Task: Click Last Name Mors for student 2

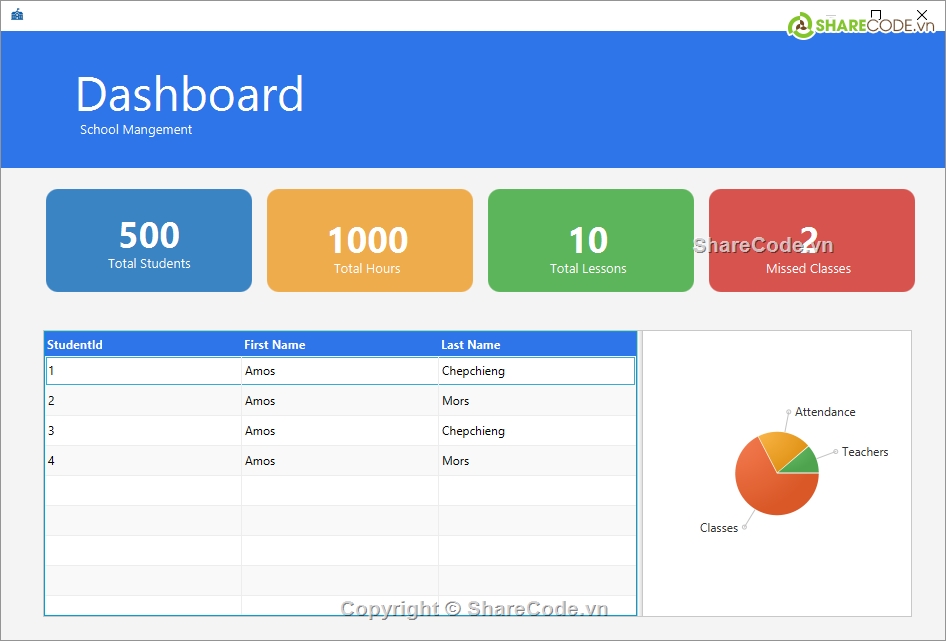Action: coord(456,401)
